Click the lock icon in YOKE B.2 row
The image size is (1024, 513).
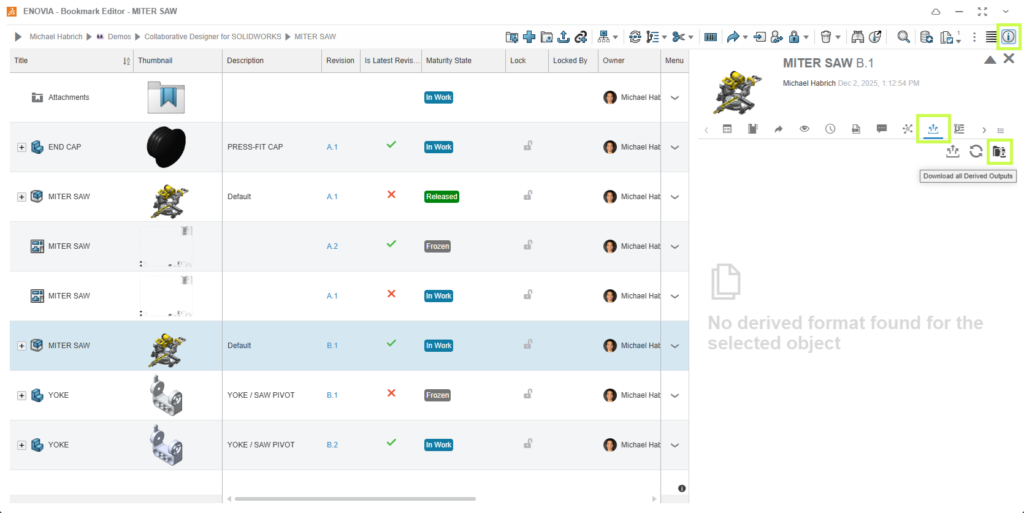pos(527,444)
